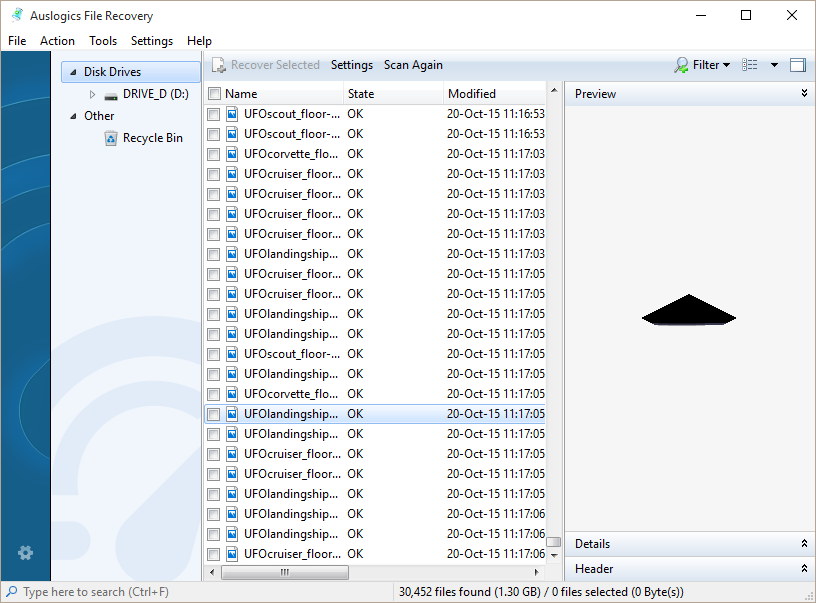Open the Tools menu
816x603 pixels.
102,41
